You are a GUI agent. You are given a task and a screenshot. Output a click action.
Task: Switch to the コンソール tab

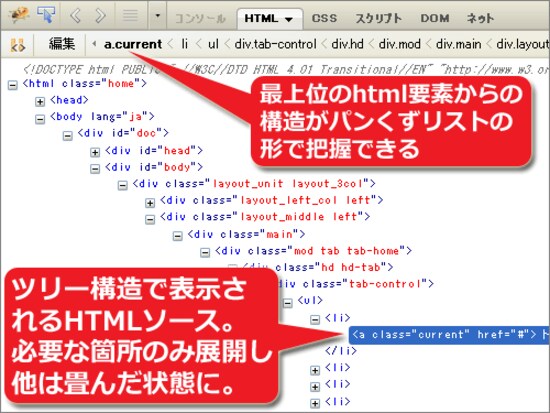200,18
